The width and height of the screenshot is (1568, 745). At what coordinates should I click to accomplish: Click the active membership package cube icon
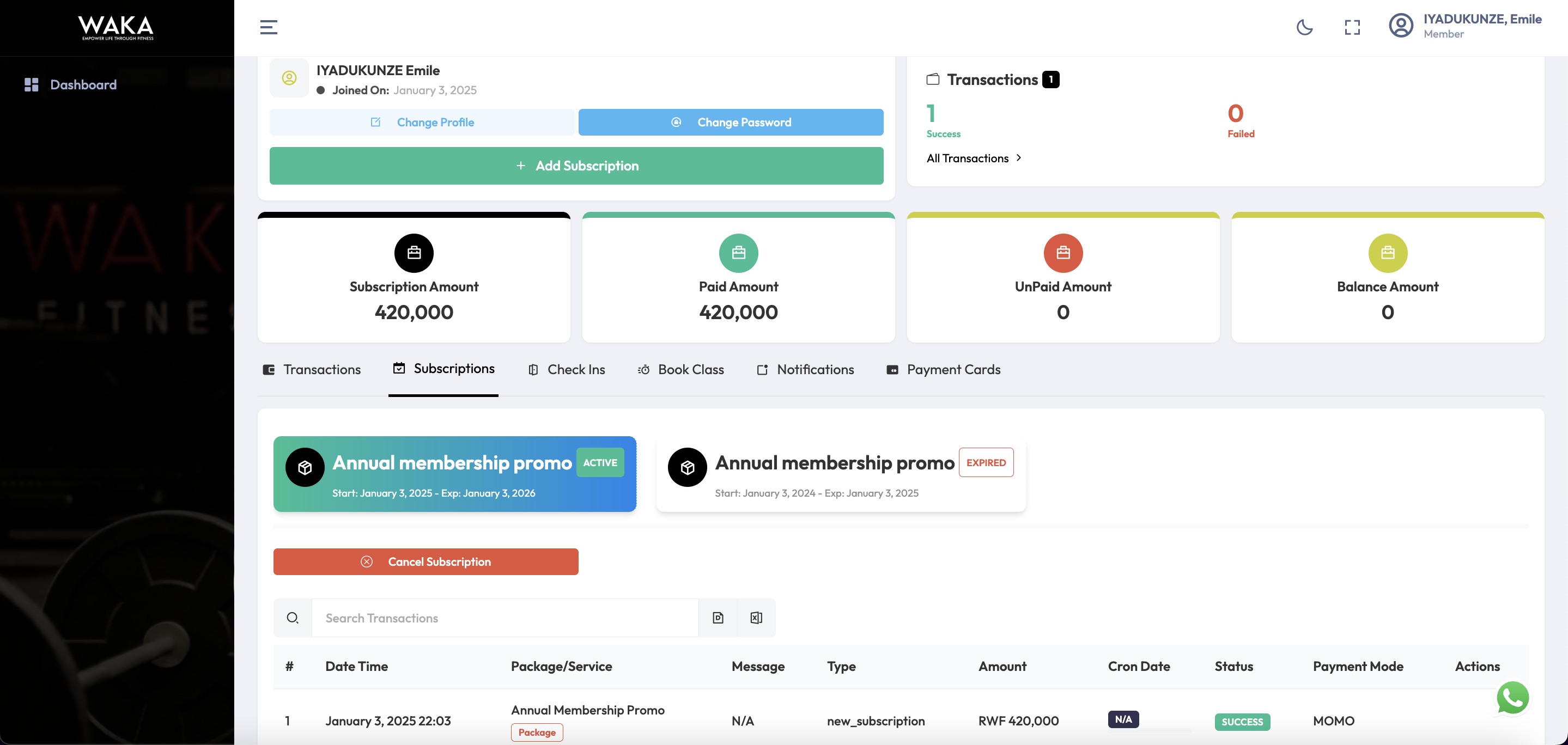pos(305,467)
